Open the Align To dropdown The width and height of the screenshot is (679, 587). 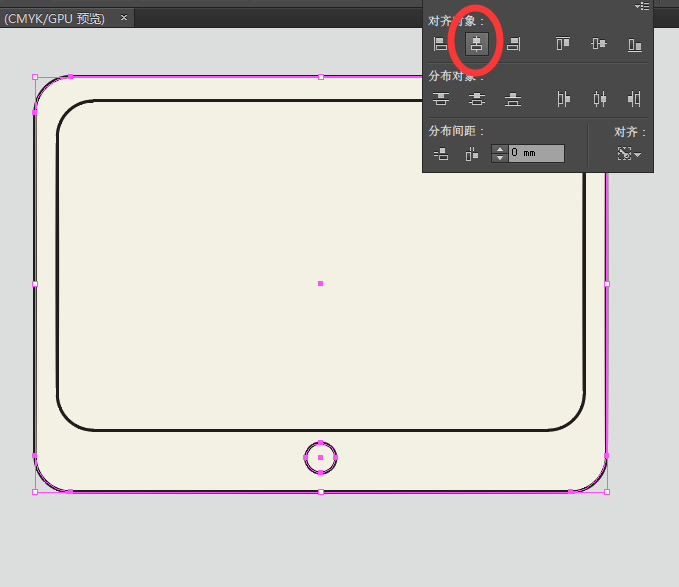pos(629,154)
